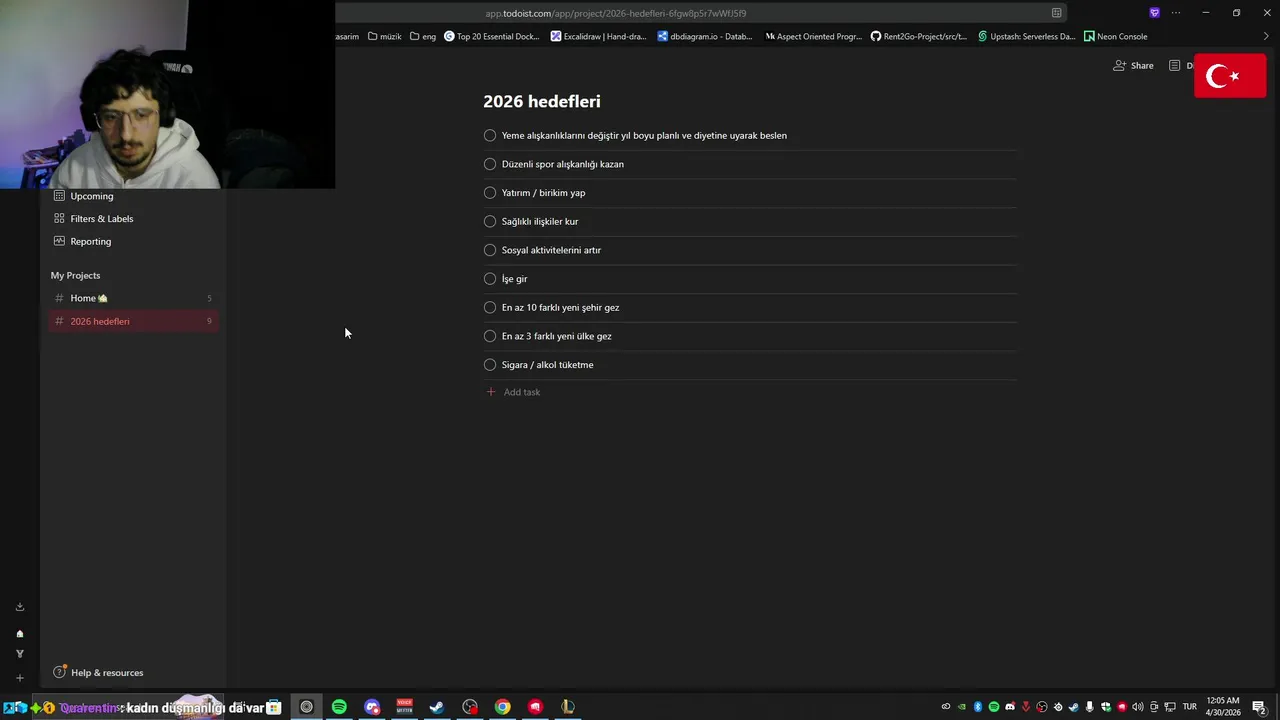
Task: Open League of Legends taskbar icon
Action: click(568, 707)
